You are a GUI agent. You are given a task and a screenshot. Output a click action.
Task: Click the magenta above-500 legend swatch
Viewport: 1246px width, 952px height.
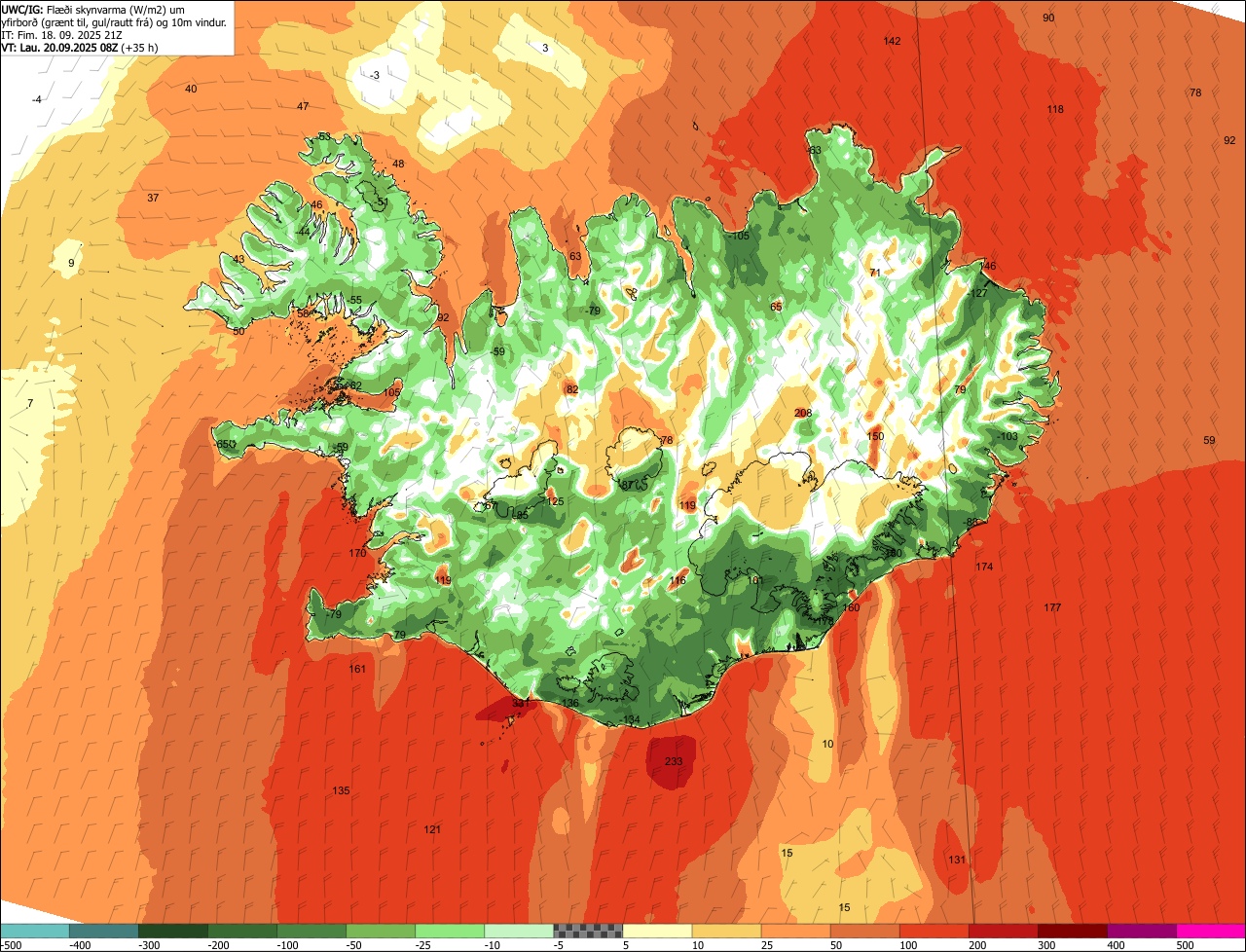coord(1210,931)
